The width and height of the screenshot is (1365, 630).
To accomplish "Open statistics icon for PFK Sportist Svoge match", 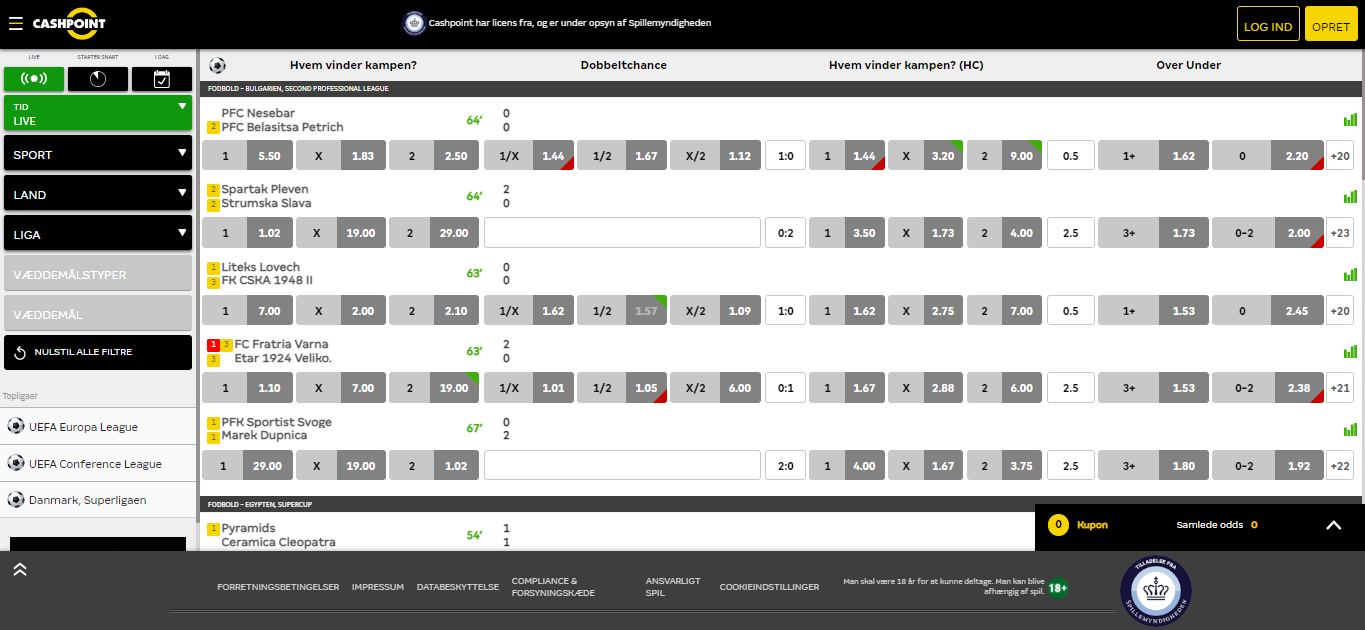I will coord(1350,429).
